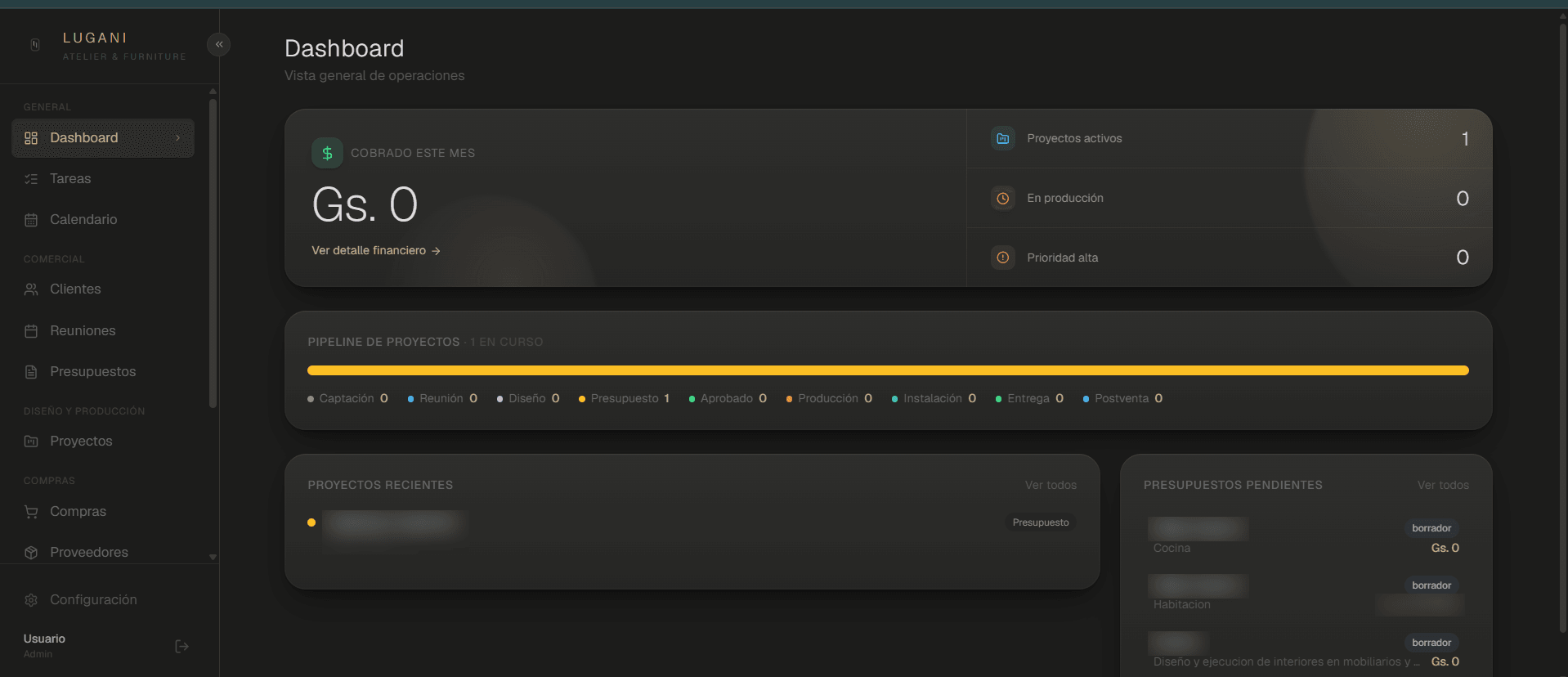Expand the Dashboard item chevron arrow
1568x677 pixels.
pos(177,138)
